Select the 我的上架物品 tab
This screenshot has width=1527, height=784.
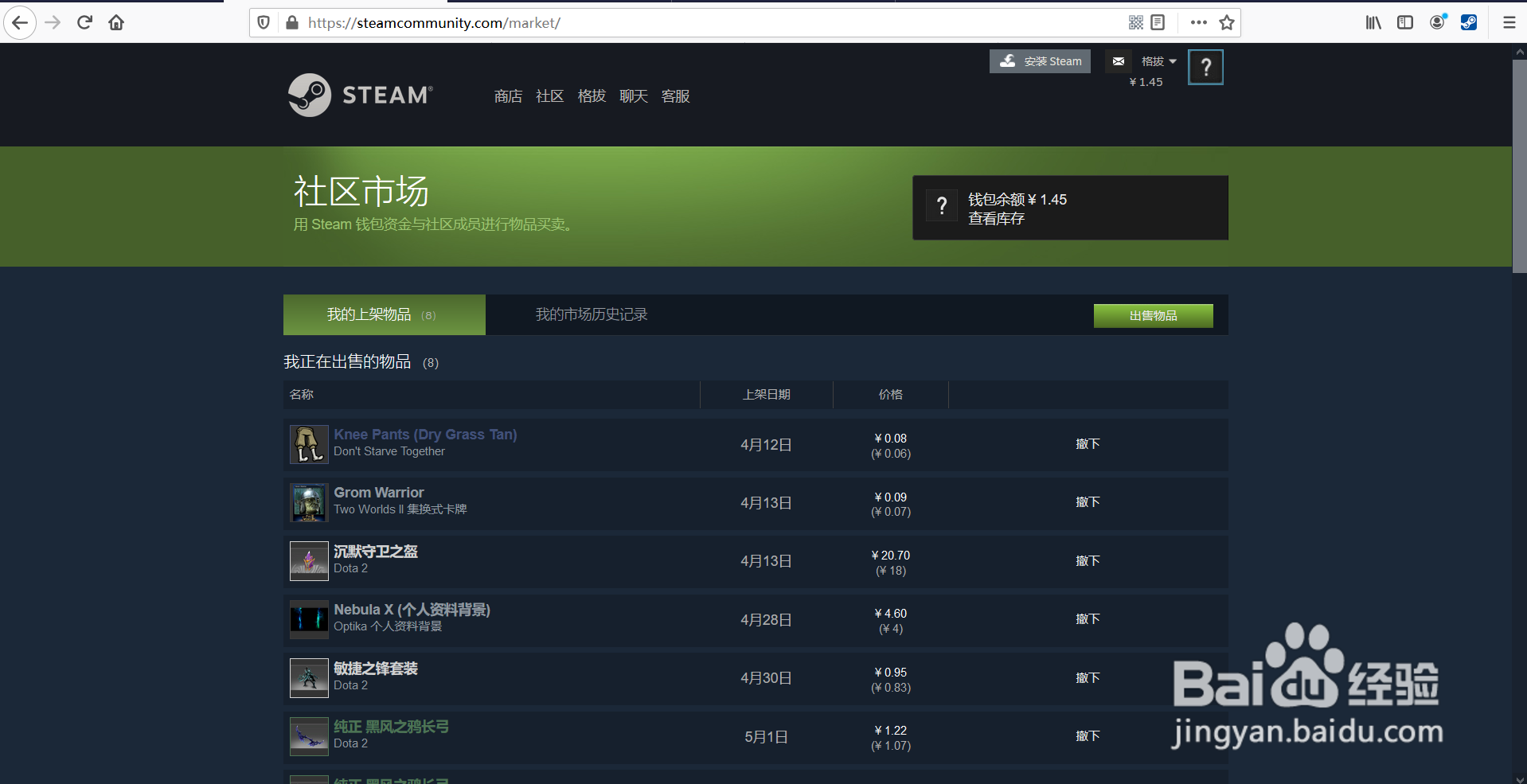[385, 314]
